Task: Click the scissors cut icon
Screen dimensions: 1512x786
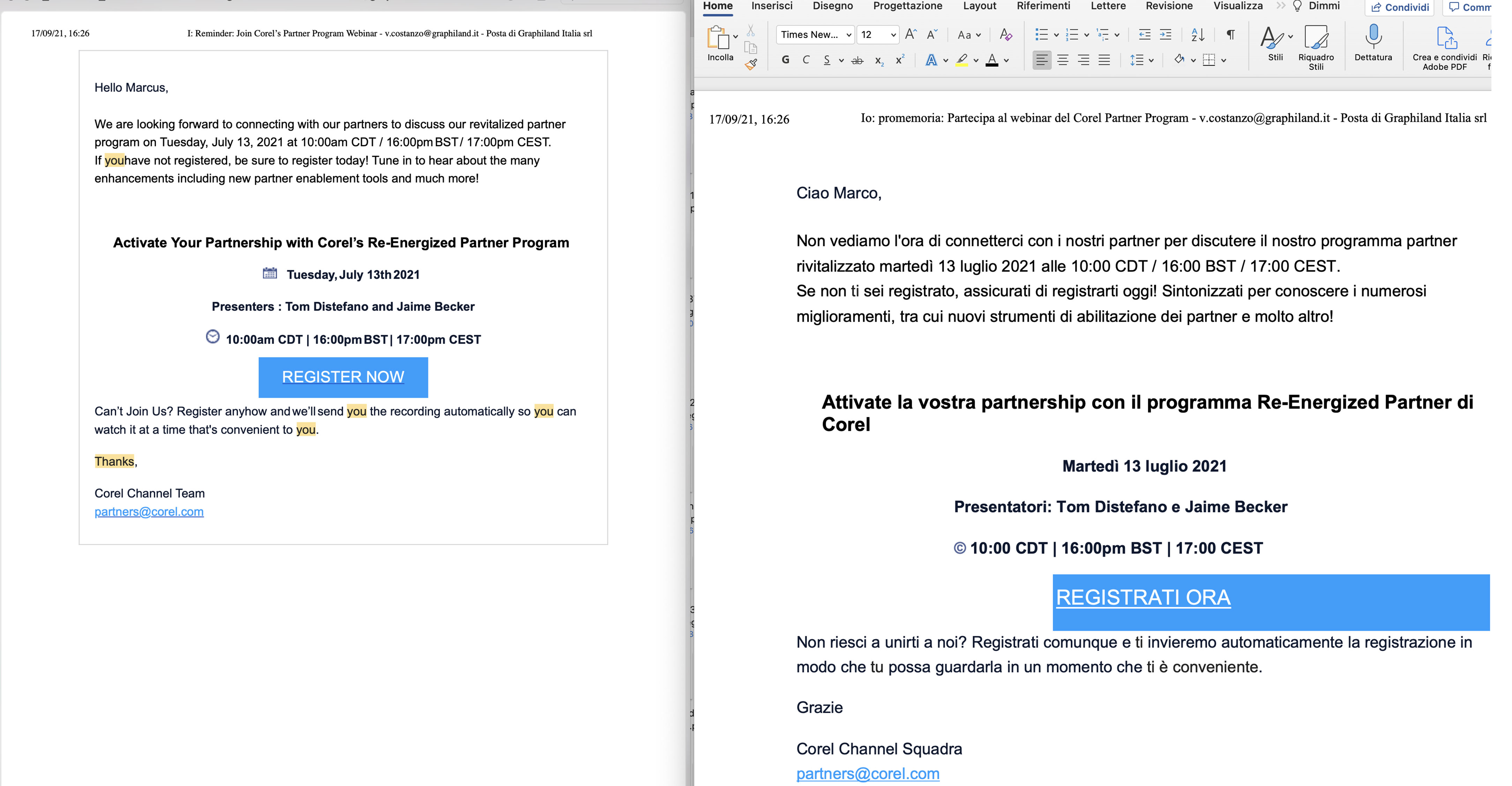Action: (751, 30)
